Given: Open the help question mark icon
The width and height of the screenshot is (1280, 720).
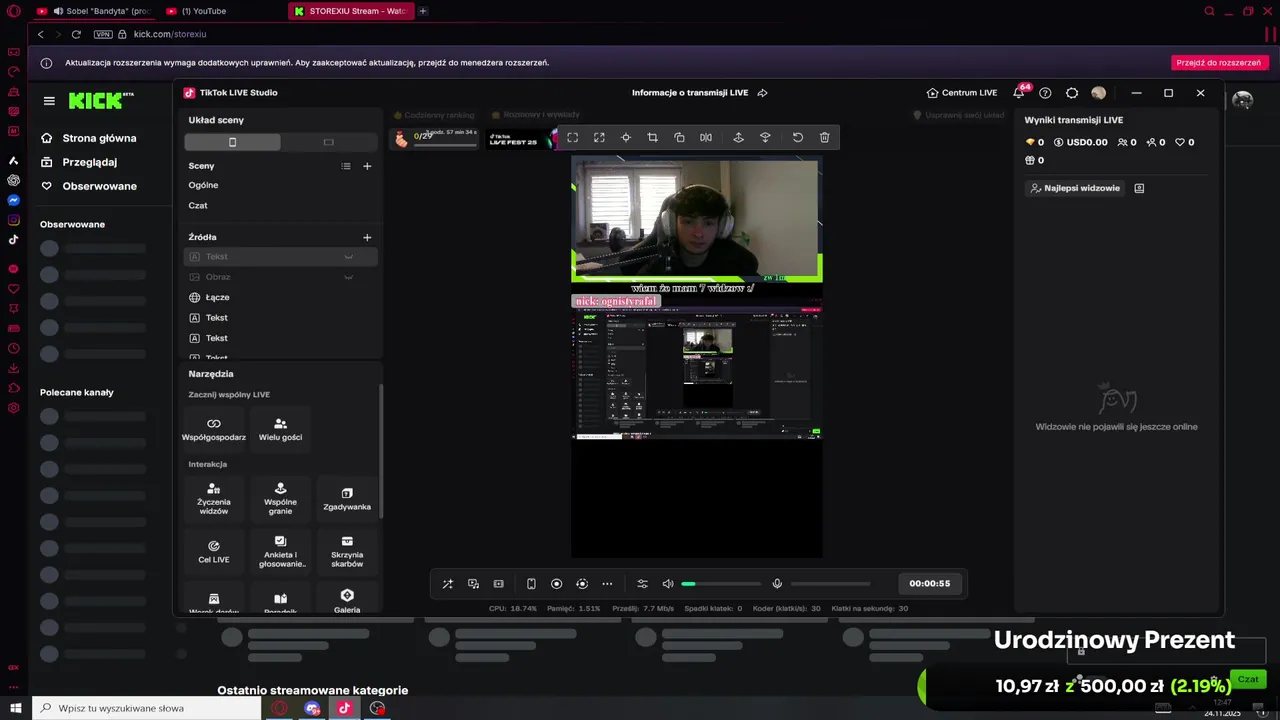Looking at the screenshot, I should pos(1045,93).
